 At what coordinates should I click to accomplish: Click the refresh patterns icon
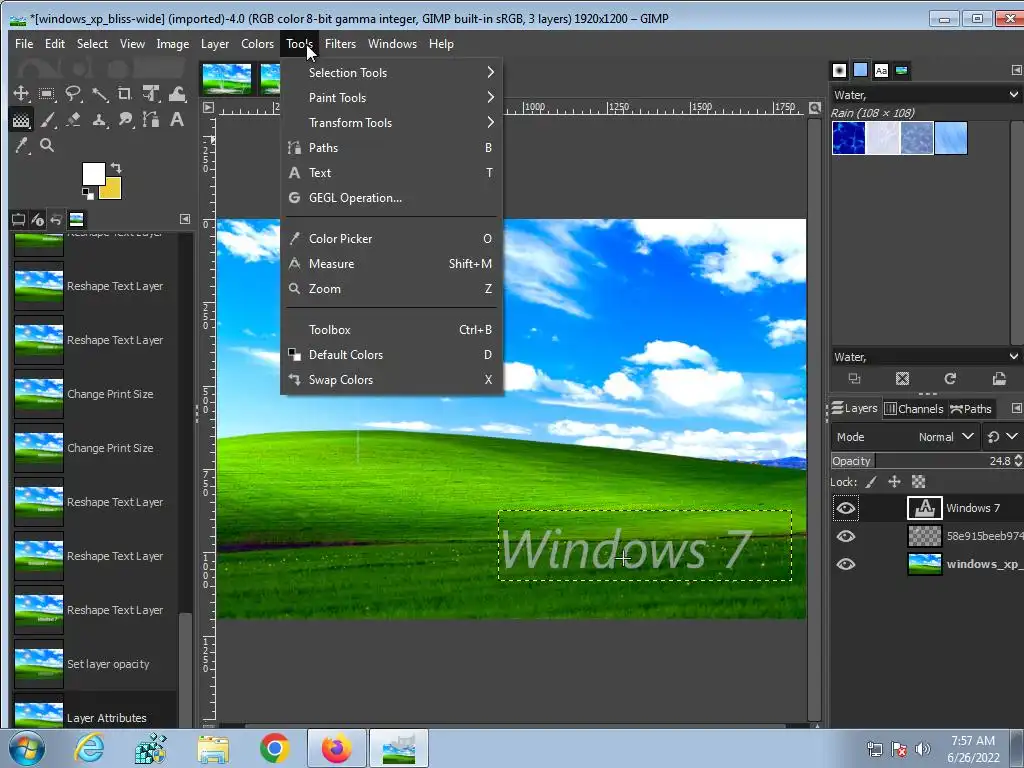pos(950,379)
